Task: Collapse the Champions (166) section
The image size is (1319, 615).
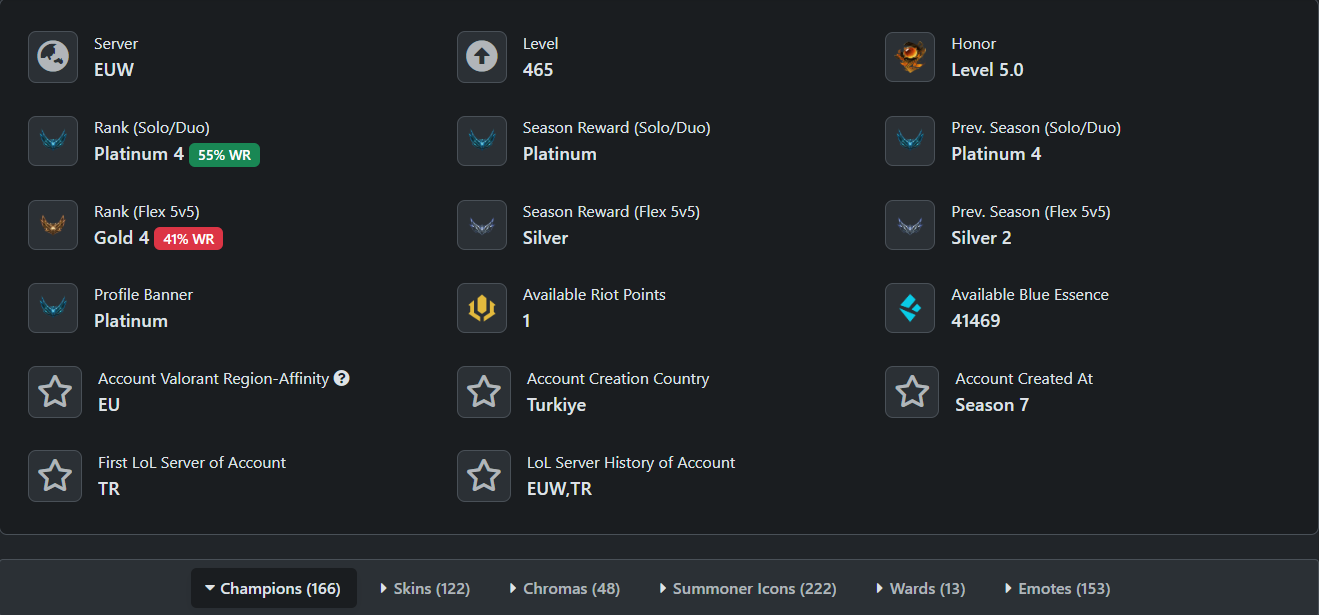Action: [273, 588]
